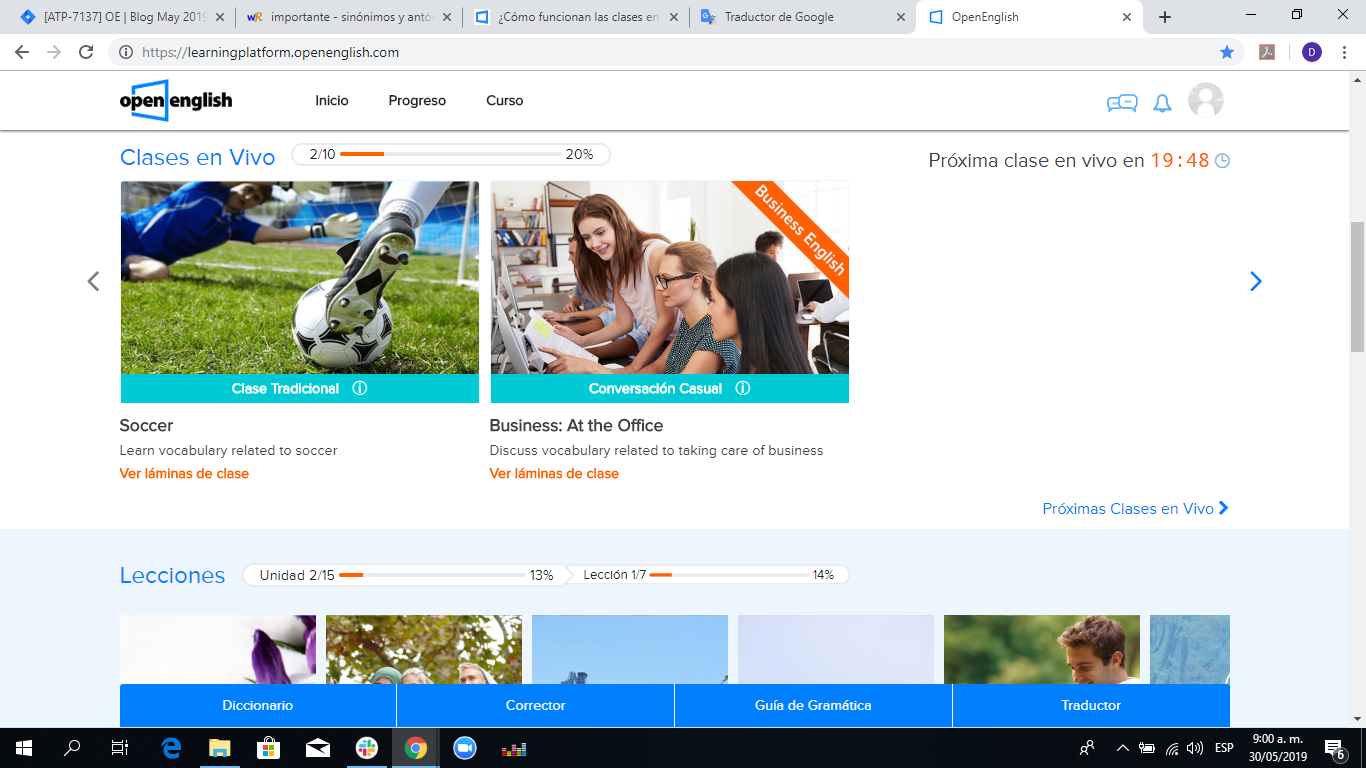Screen dimensions: 1366x768
Task: Click the clock icon next to countdown
Action: point(1222,161)
